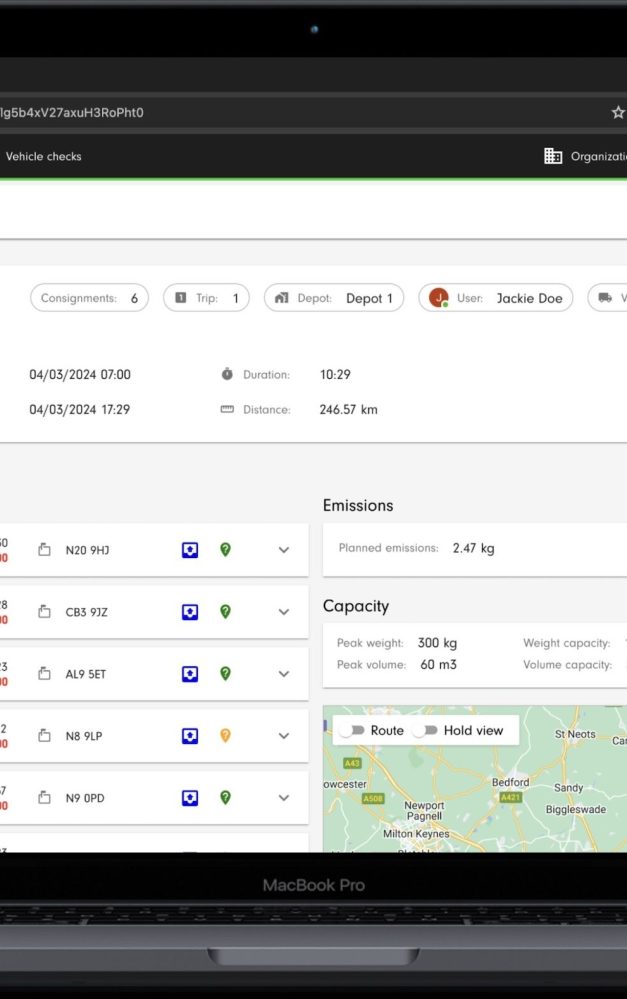The height and width of the screenshot is (999, 627).
Task: Click the Trip pill's numbered icon
Action: pyautogui.click(x=181, y=297)
